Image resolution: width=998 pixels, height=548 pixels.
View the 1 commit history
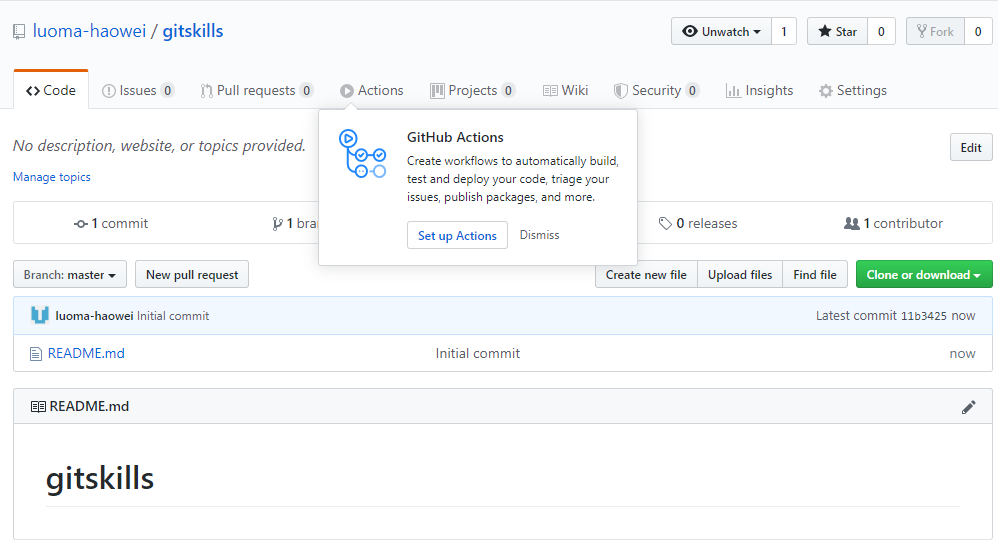[111, 223]
